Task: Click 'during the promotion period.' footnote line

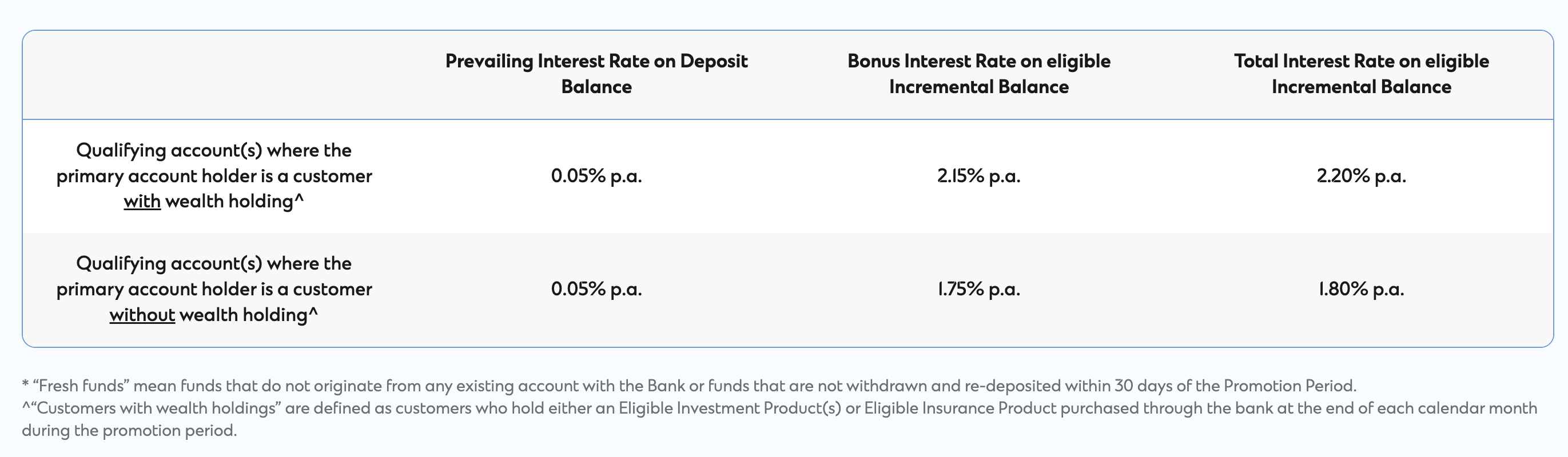Action: point(129,431)
